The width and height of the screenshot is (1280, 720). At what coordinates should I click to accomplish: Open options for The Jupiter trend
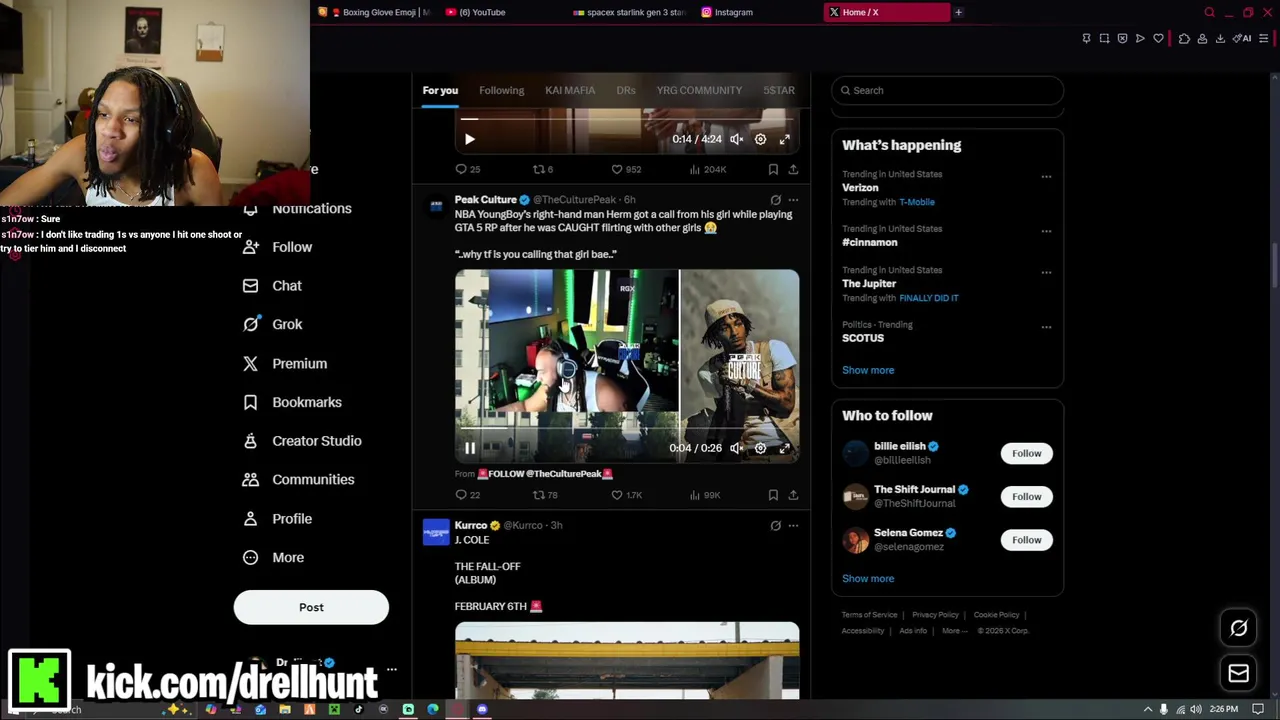click(1046, 273)
